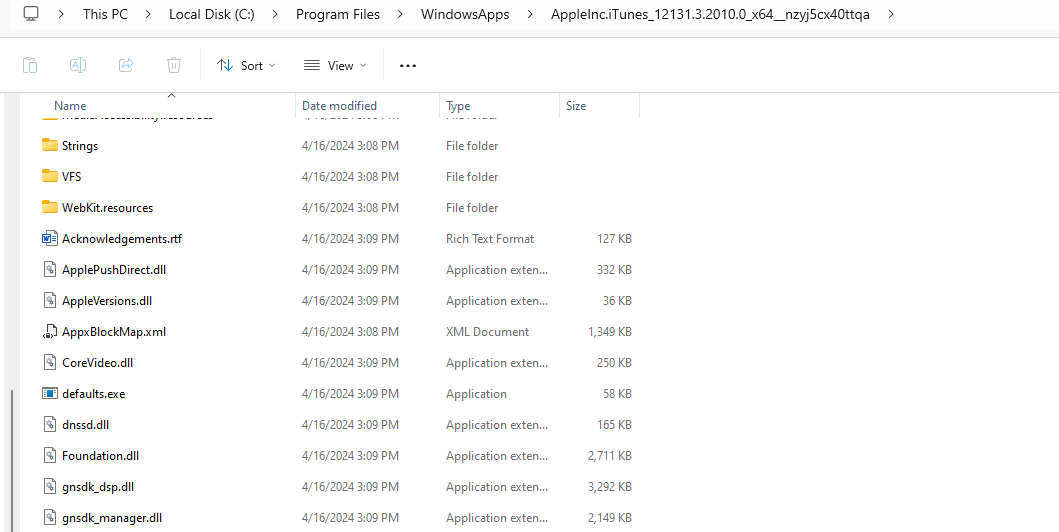This screenshot has height=532, width=1059.
Task: Expand chevron after Program Files breadcrumb
Action: click(401, 14)
